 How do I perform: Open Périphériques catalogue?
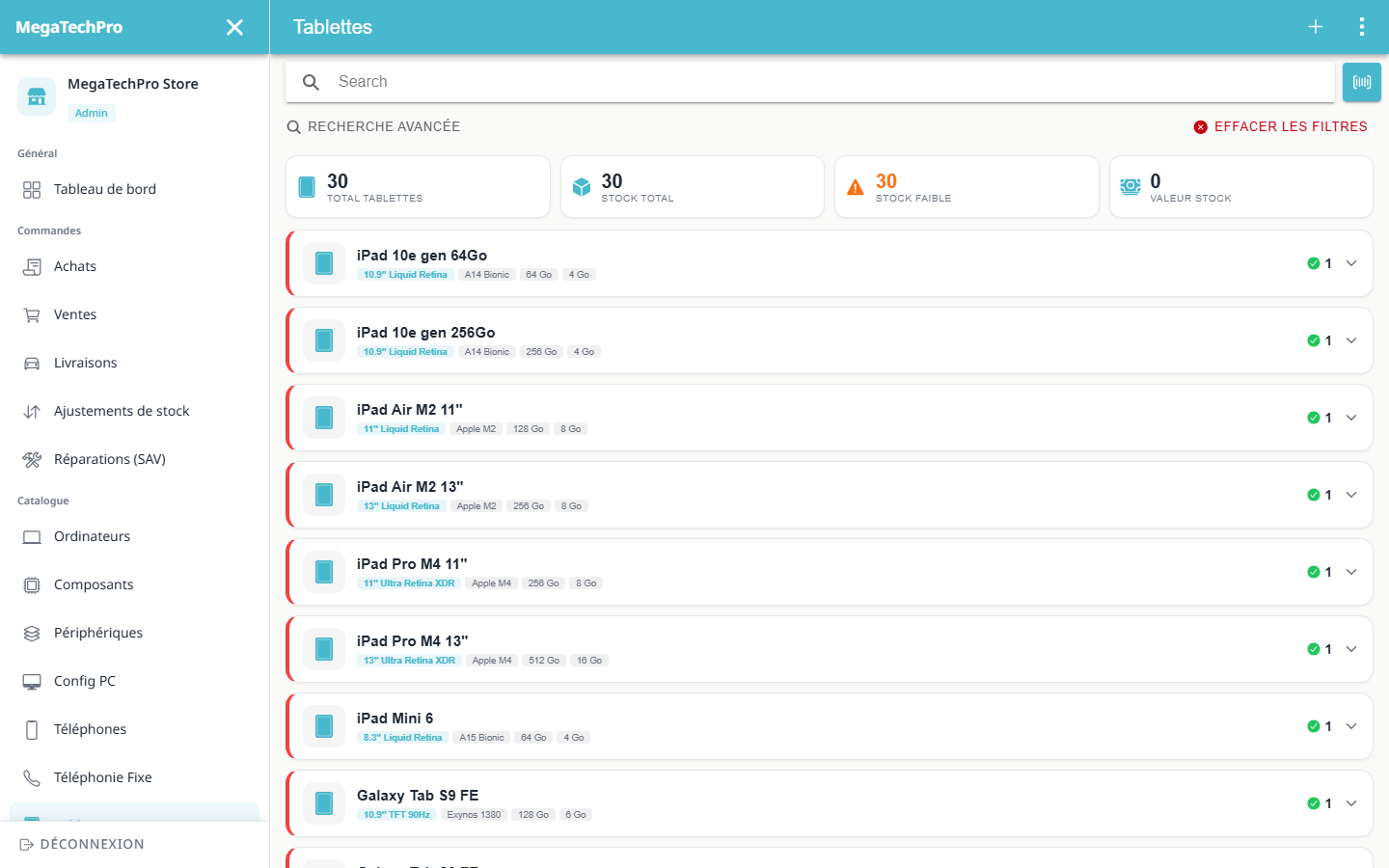(x=134, y=633)
